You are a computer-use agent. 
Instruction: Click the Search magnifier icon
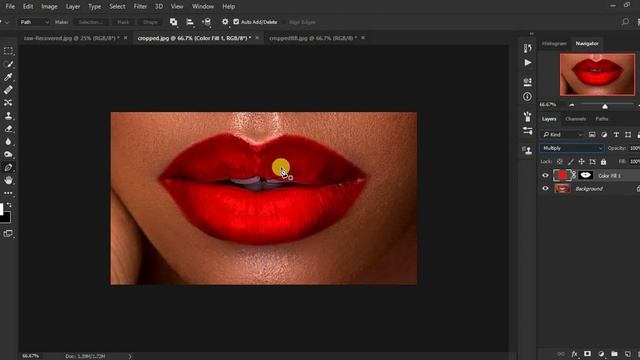coord(625,22)
